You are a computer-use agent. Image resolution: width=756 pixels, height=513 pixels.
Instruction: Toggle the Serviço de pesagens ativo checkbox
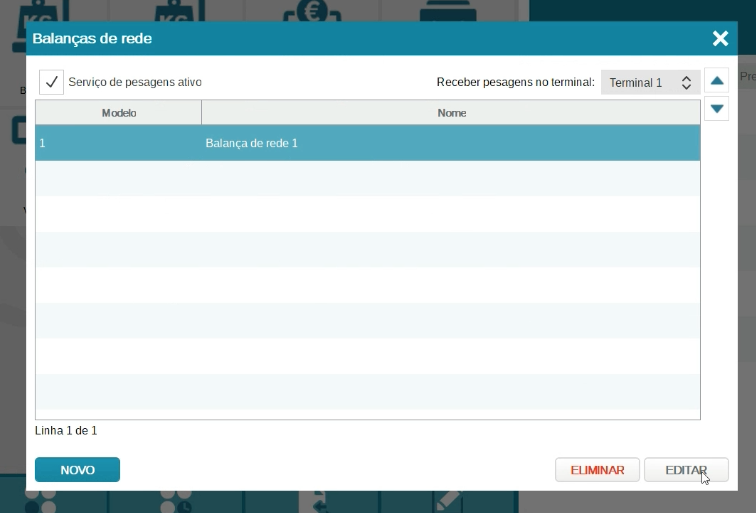pyautogui.click(x=52, y=82)
